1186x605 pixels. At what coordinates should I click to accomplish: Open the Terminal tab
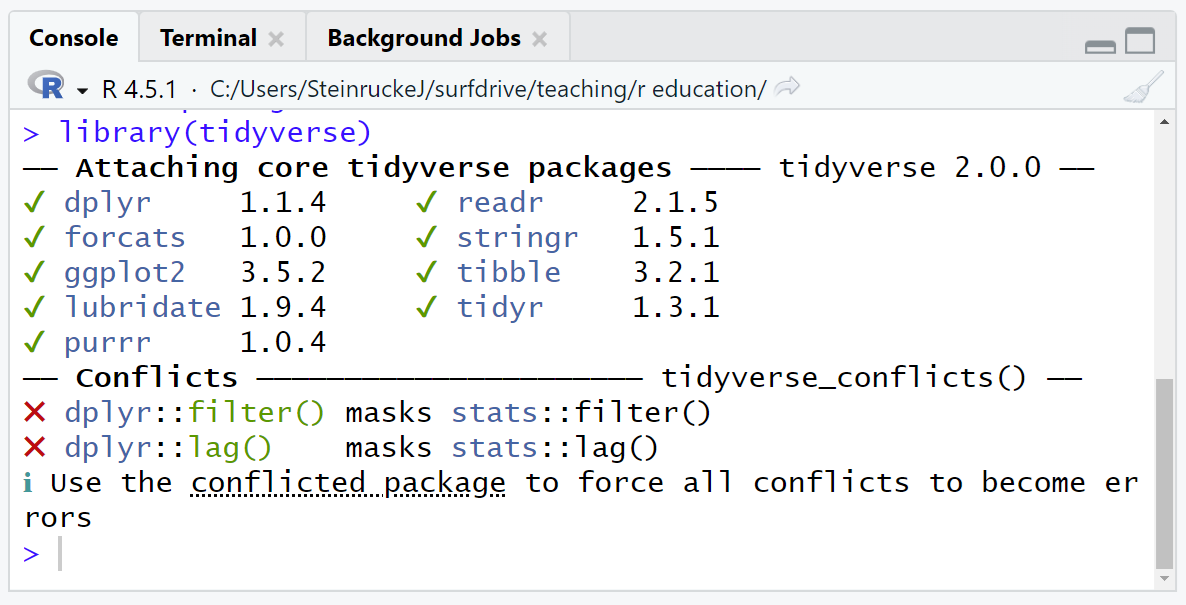(x=208, y=38)
